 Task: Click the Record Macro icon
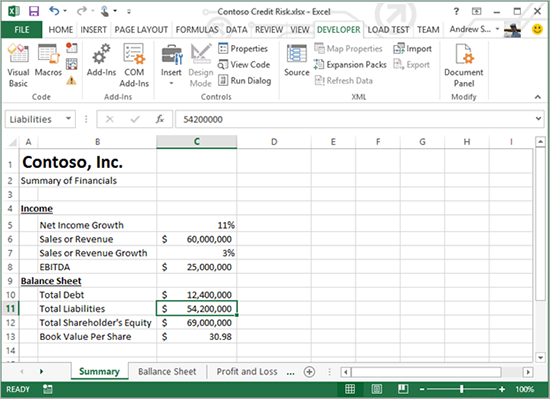pyautogui.click(x=72, y=48)
